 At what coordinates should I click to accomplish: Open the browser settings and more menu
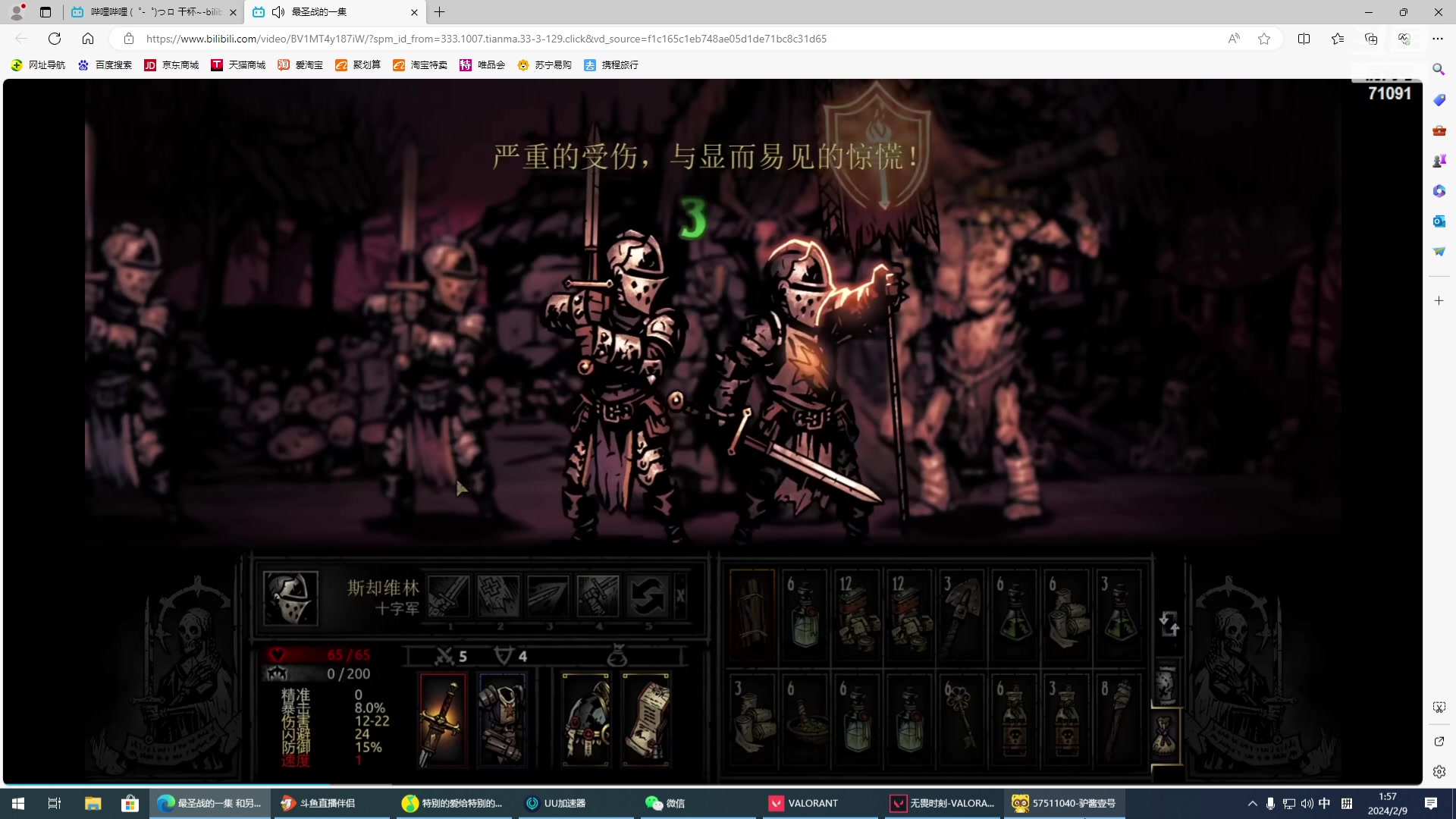(1438, 39)
